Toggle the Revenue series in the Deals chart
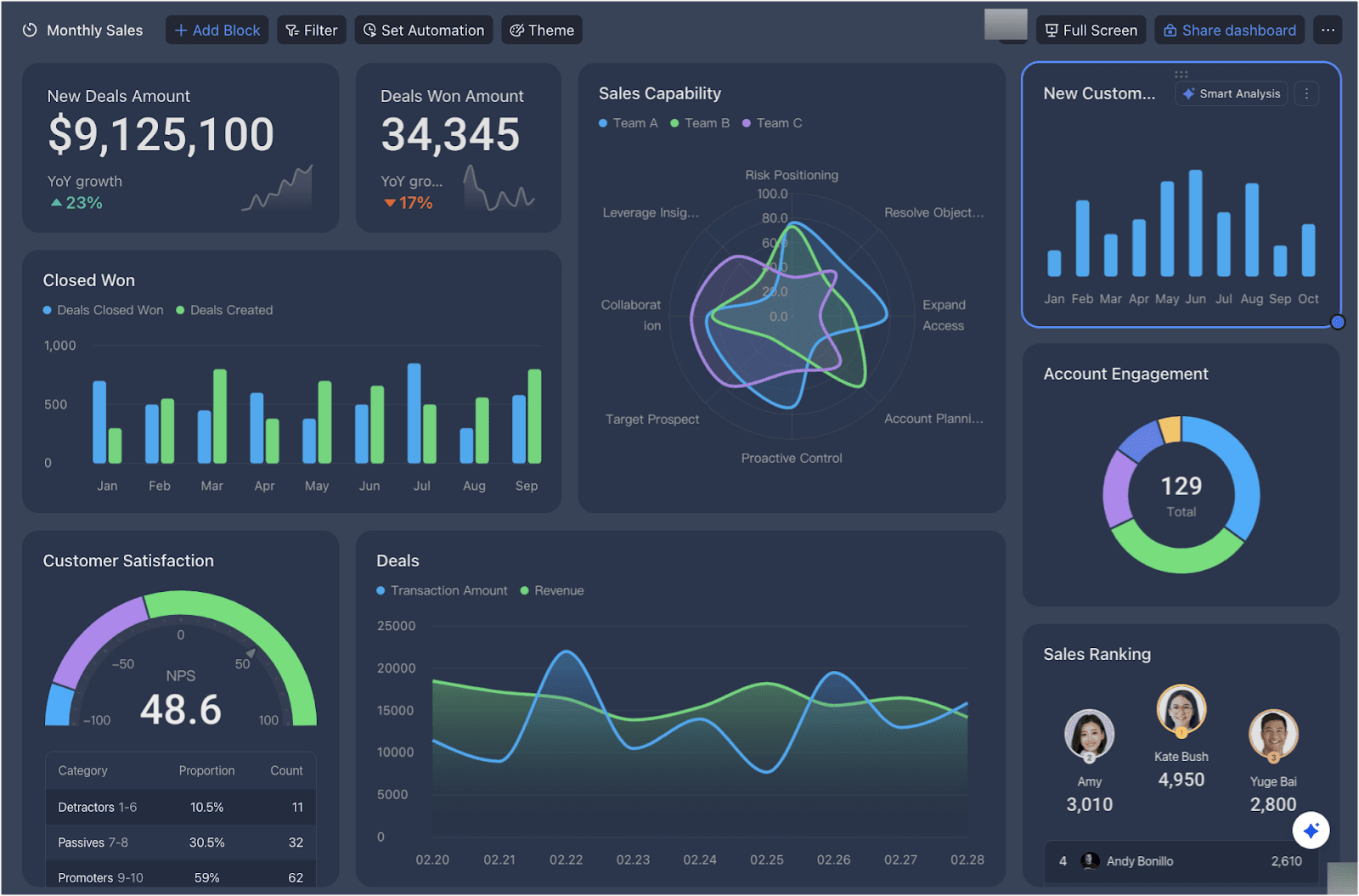This screenshot has height=896, width=1359. click(552, 590)
